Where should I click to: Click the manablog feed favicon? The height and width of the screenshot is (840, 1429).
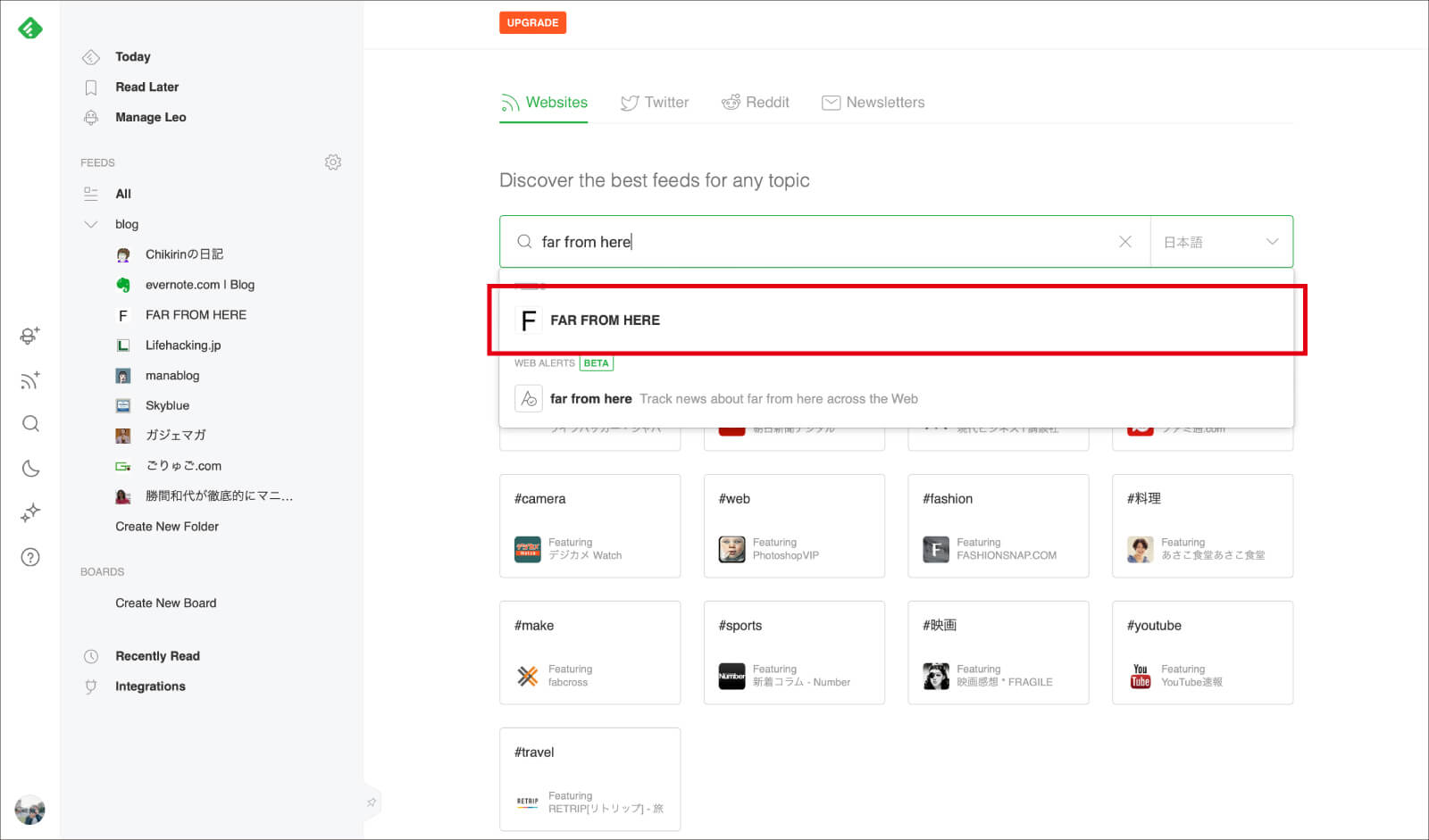click(123, 376)
